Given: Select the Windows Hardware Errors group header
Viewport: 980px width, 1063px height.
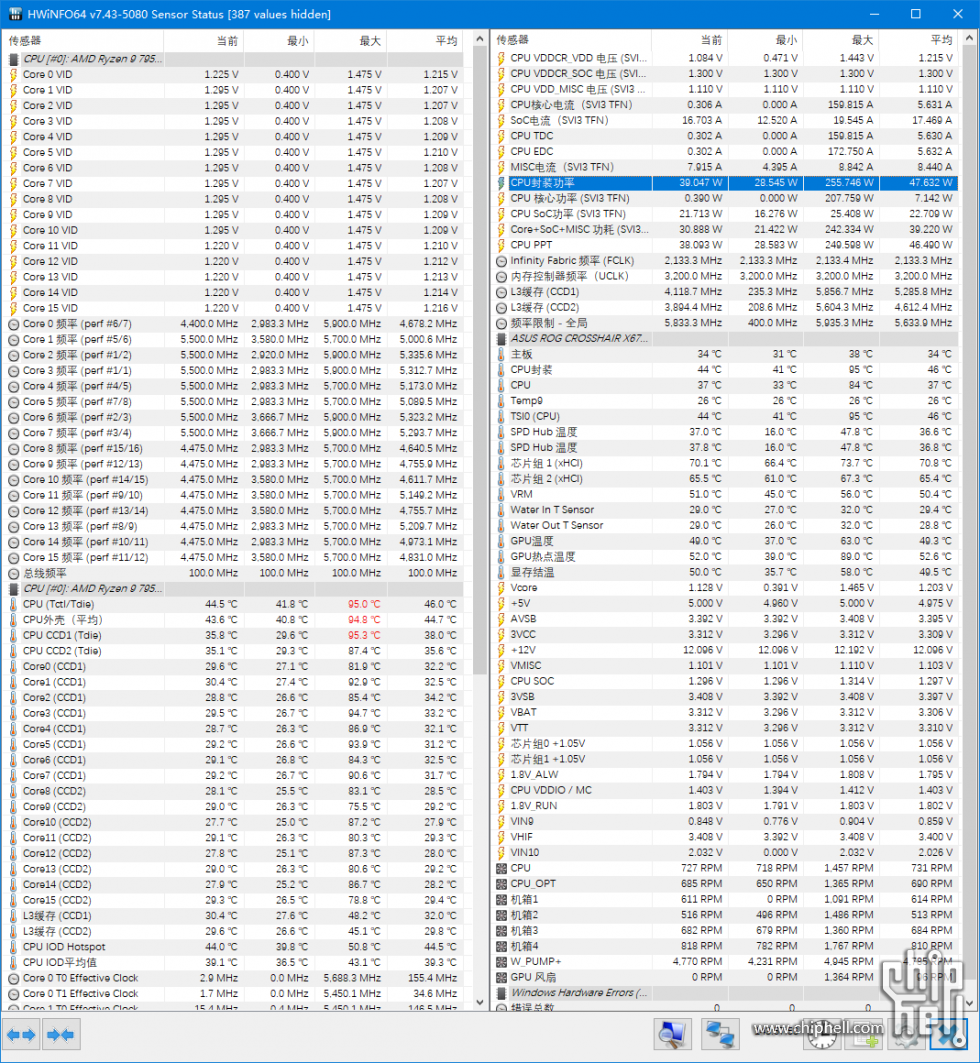Looking at the screenshot, I should pyautogui.click(x=725, y=993).
